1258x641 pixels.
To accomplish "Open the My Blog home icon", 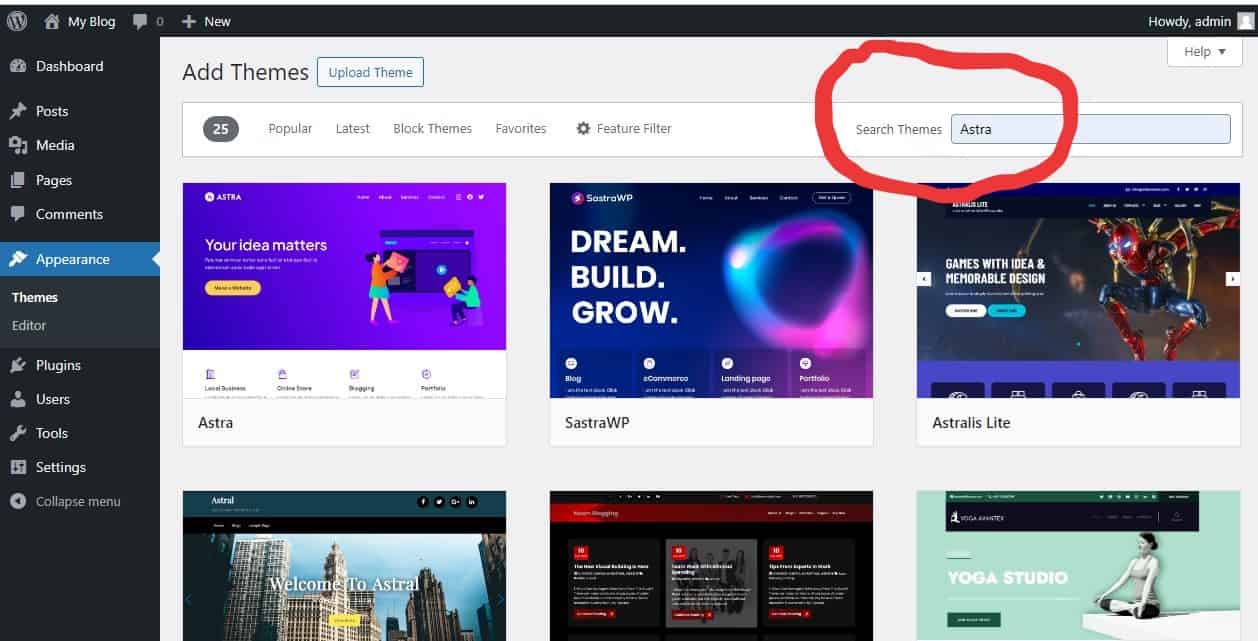I will tap(52, 21).
